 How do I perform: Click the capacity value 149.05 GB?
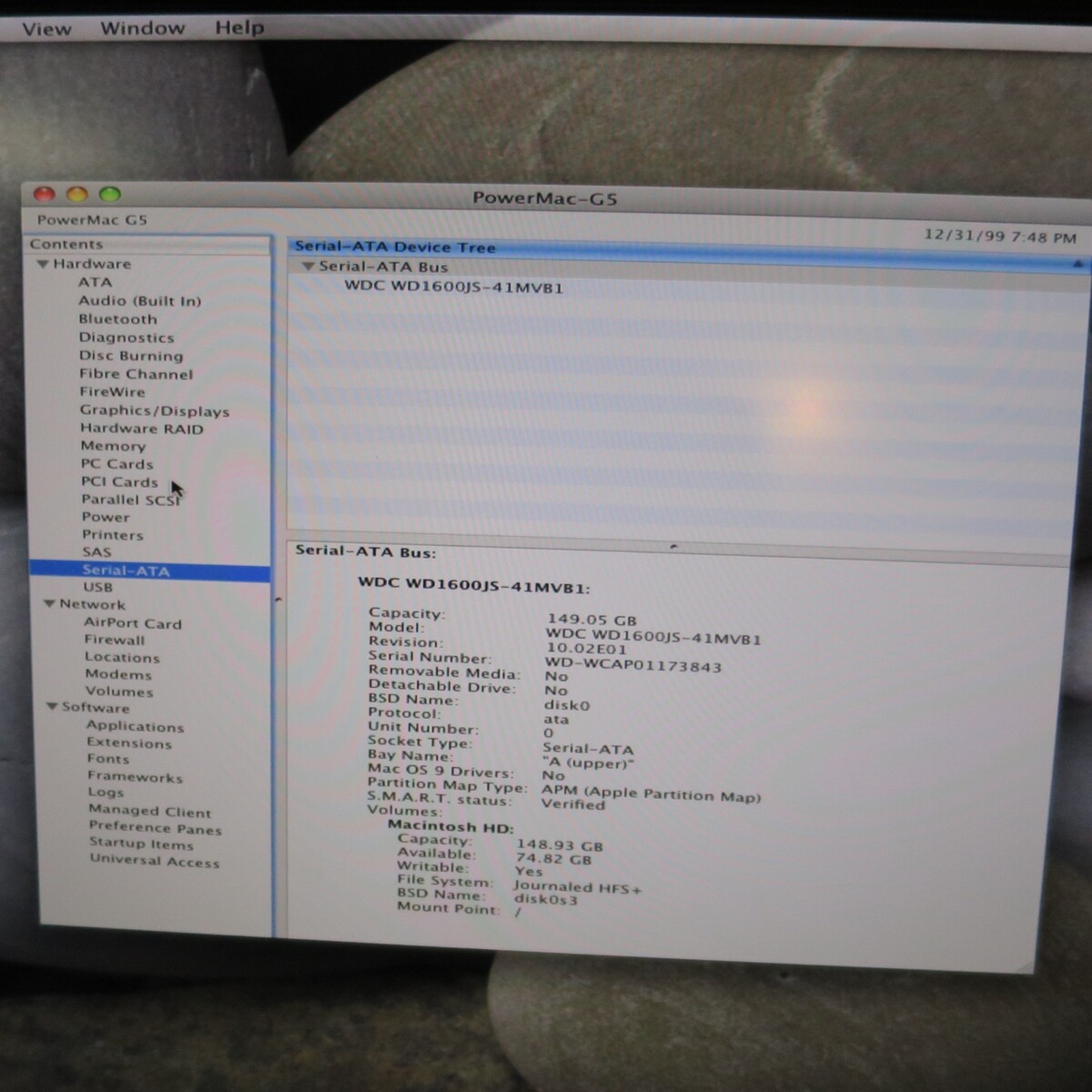coord(591,619)
